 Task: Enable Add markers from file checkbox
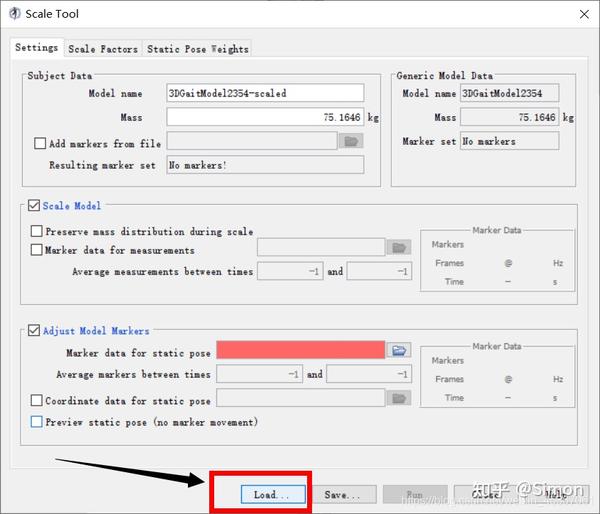point(40,144)
